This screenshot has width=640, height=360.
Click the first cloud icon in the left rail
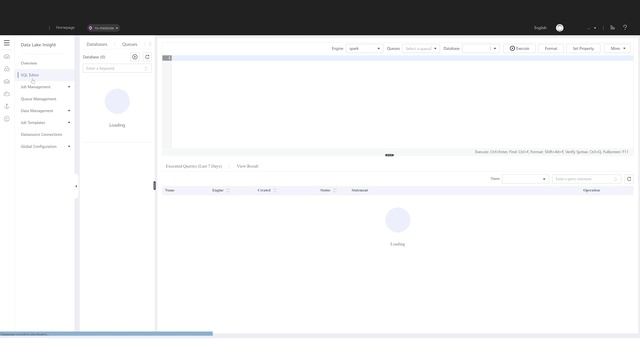[x=7, y=56]
